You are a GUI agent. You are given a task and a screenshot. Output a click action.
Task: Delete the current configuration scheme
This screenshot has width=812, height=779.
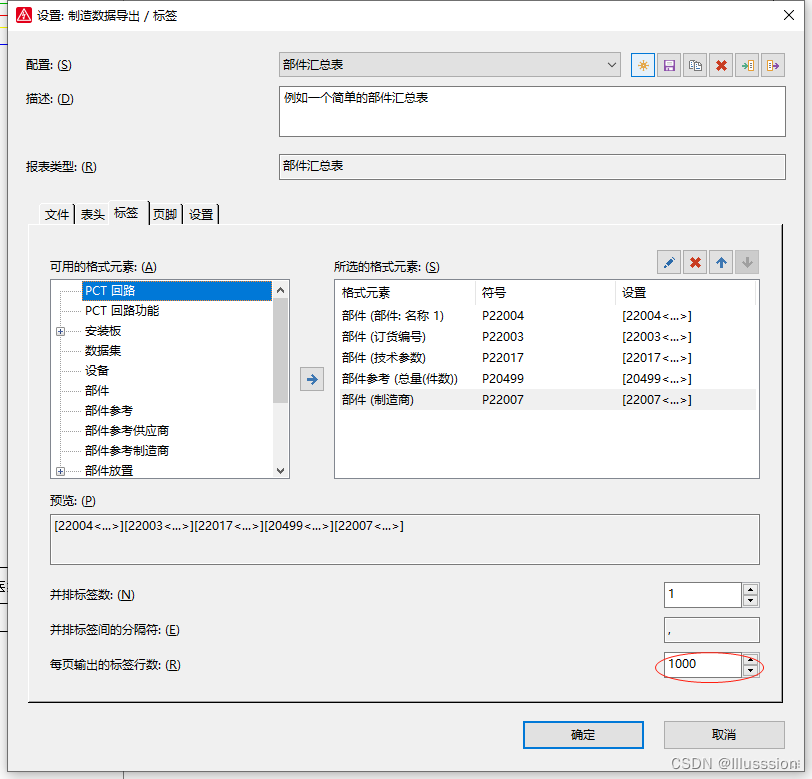(721, 65)
